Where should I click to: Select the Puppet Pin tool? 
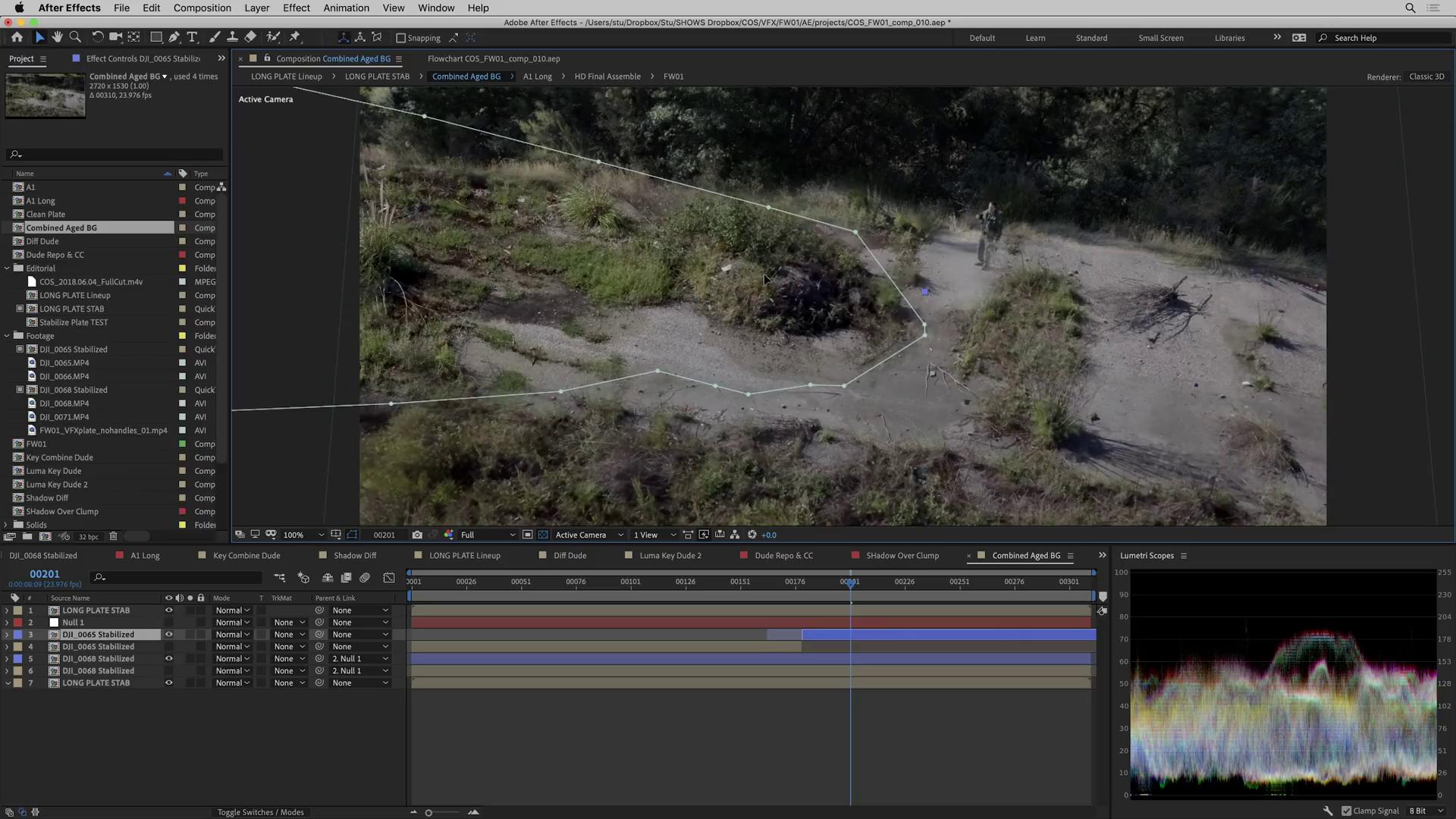295,37
